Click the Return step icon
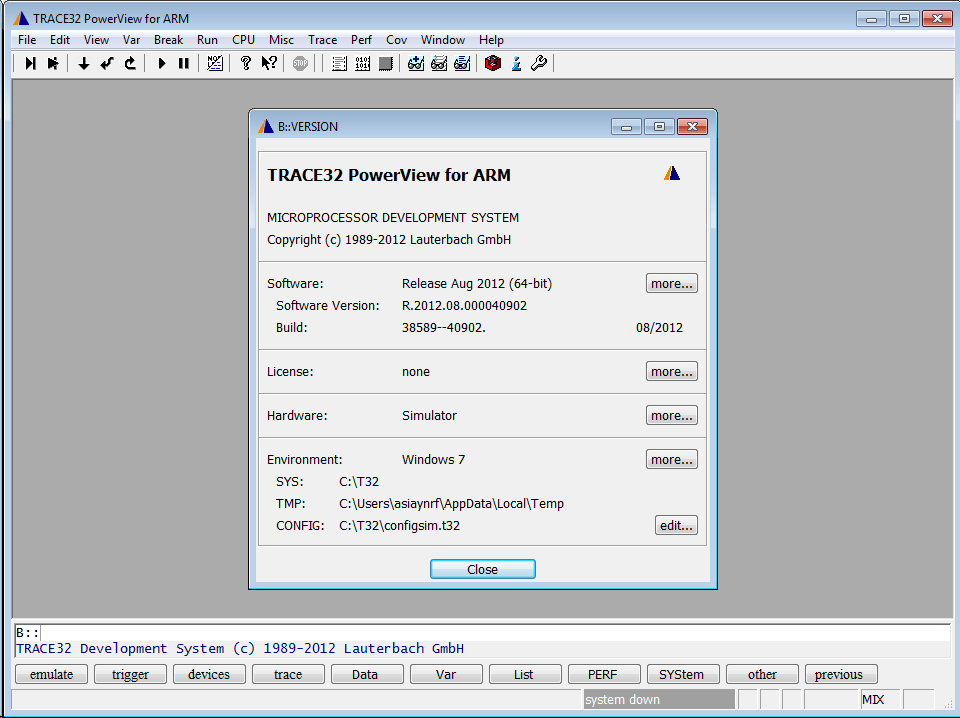Image resolution: width=960 pixels, height=718 pixels. (107, 63)
